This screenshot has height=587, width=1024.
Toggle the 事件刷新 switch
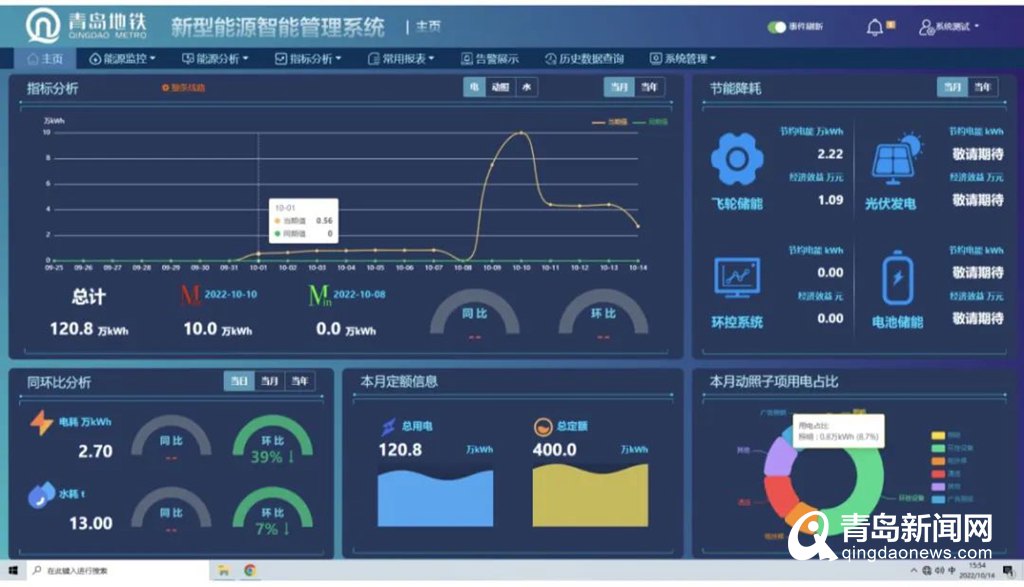tap(777, 27)
